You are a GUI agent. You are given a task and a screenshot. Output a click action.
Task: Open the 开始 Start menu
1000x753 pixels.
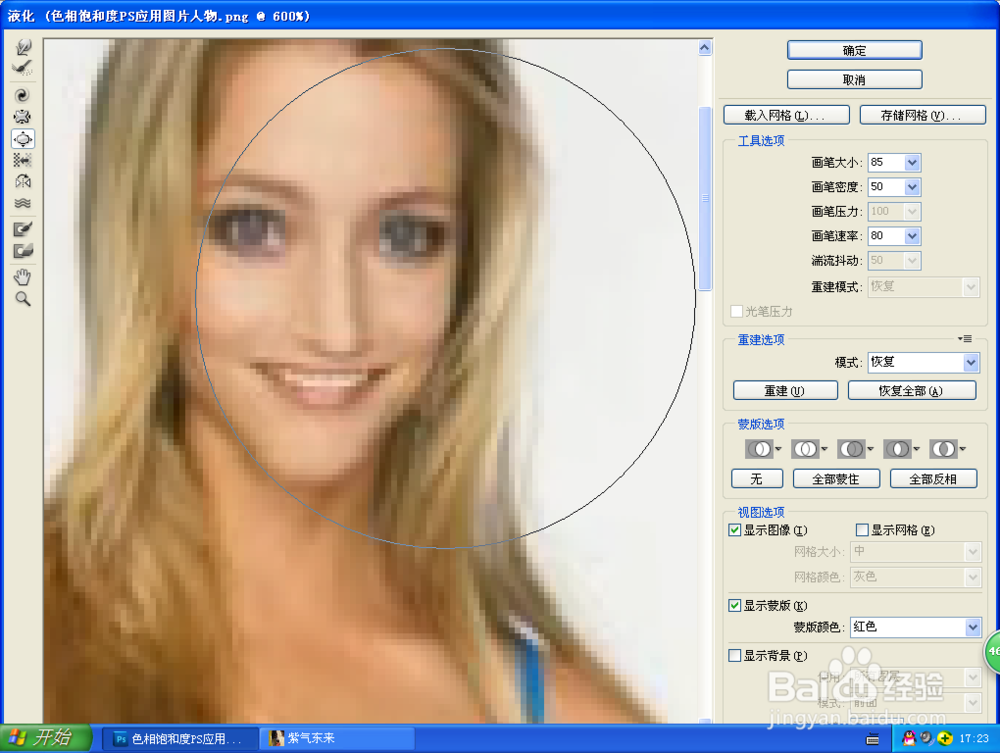pos(46,738)
